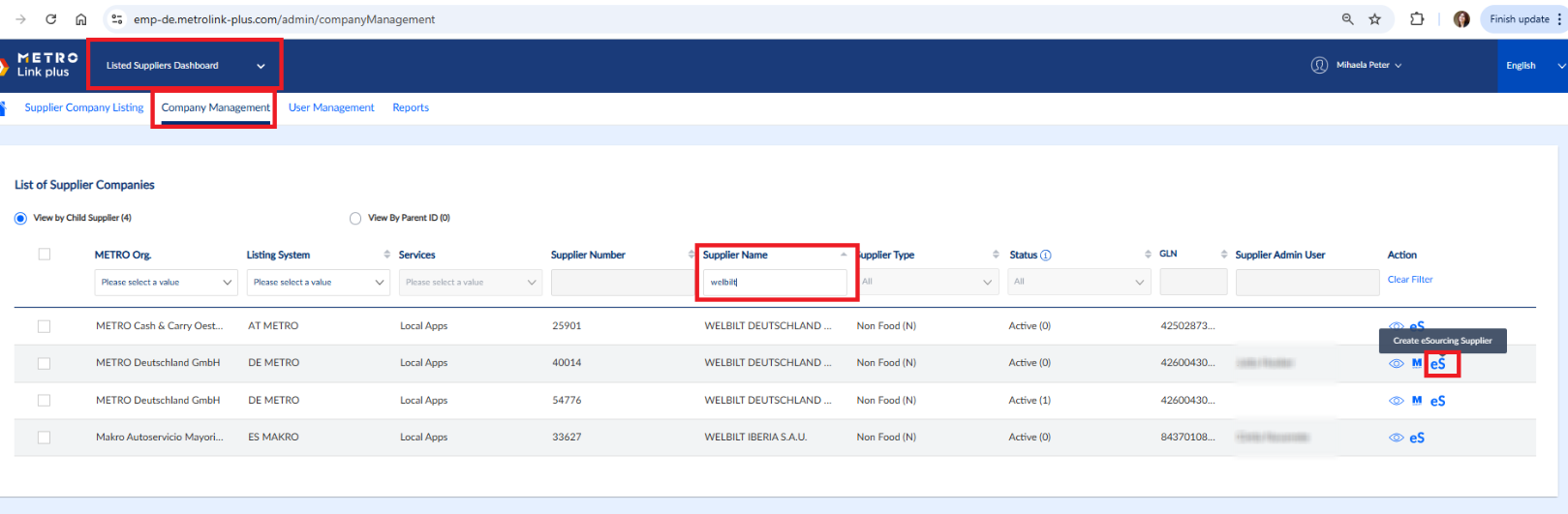Sort by Status column arrows
This screenshot has height=514, width=1568.
point(1148,255)
